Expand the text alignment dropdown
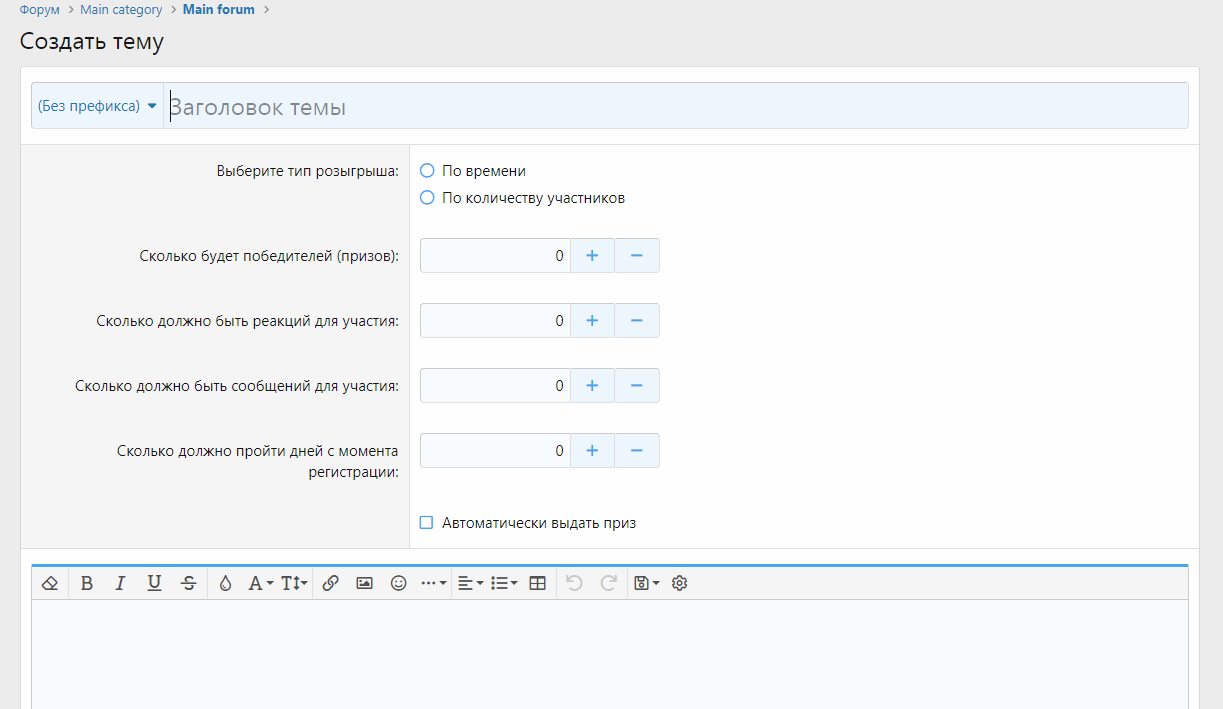The height and width of the screenshot is (709, 1223). coord(470,583)
